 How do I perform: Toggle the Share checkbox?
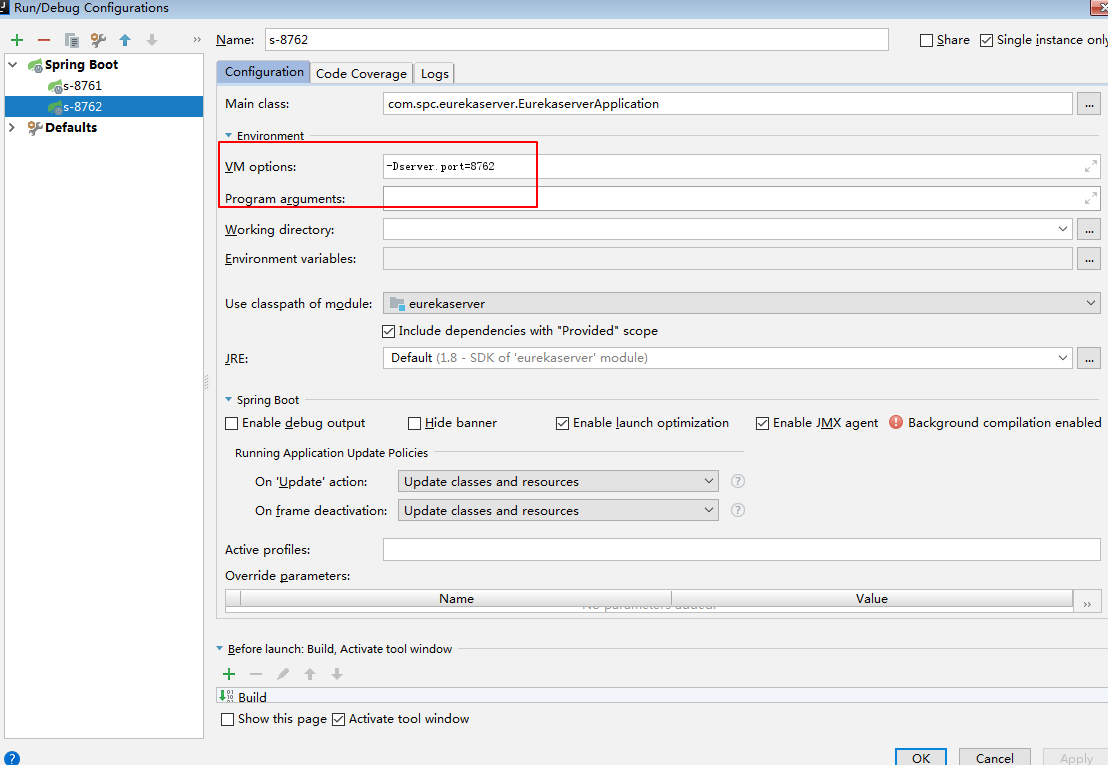926,40
